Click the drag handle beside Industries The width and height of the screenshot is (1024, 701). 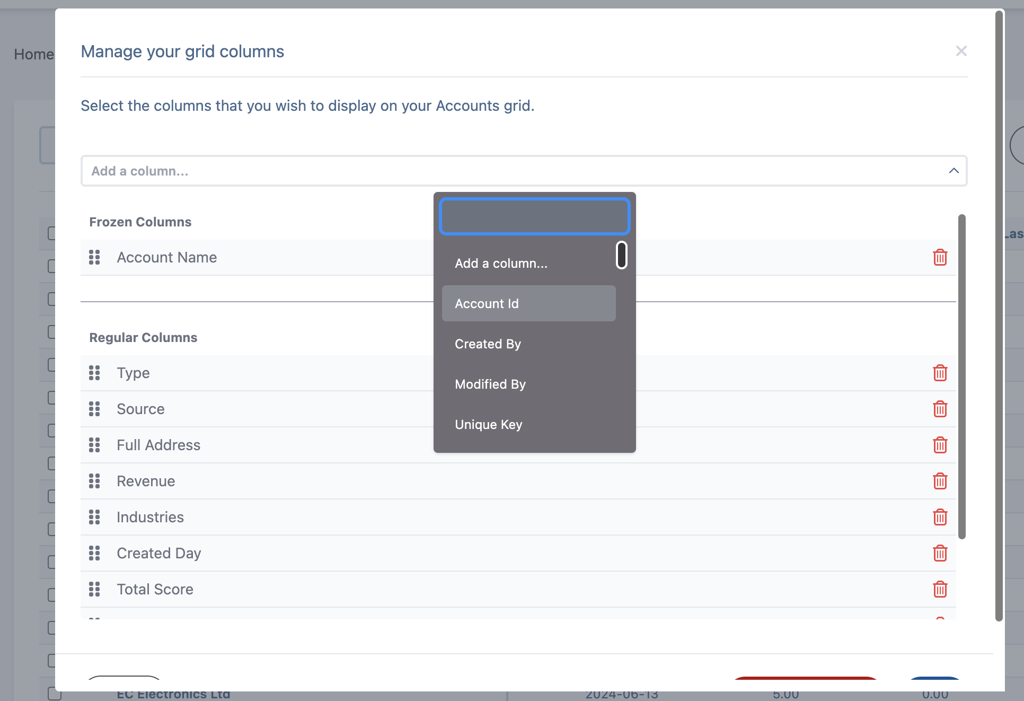[95, 517]
